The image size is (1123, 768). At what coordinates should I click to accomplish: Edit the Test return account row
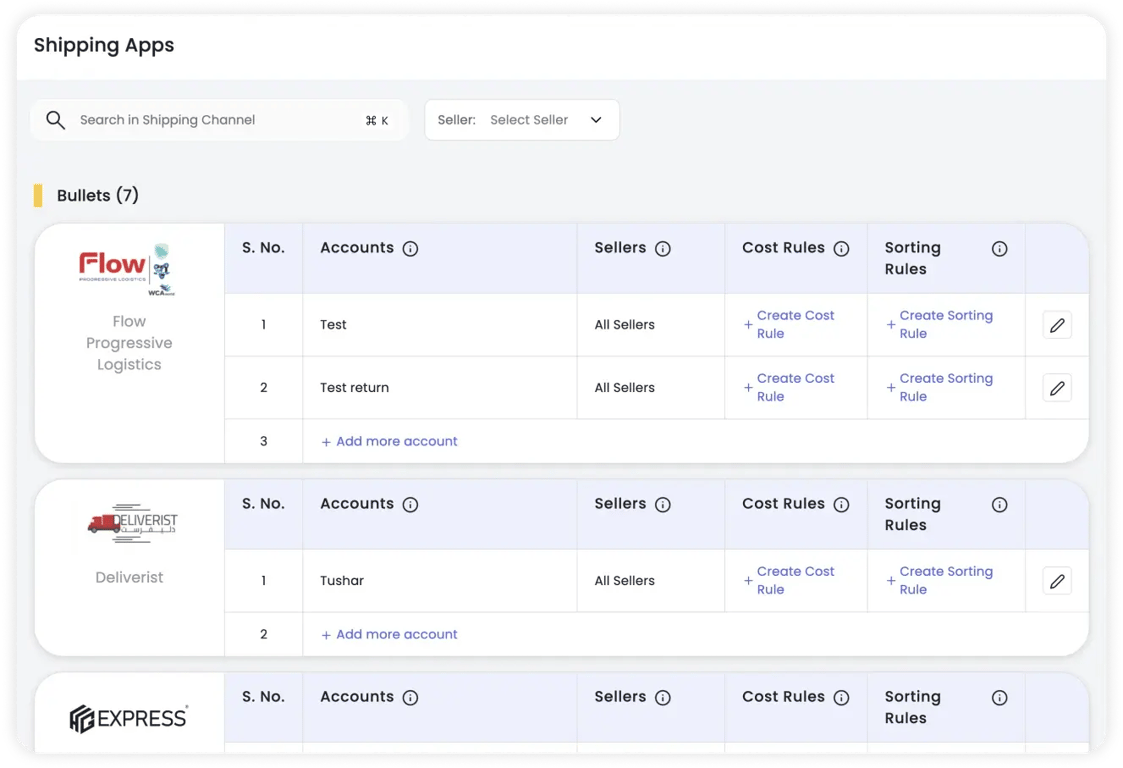[x=1057, y=388]
